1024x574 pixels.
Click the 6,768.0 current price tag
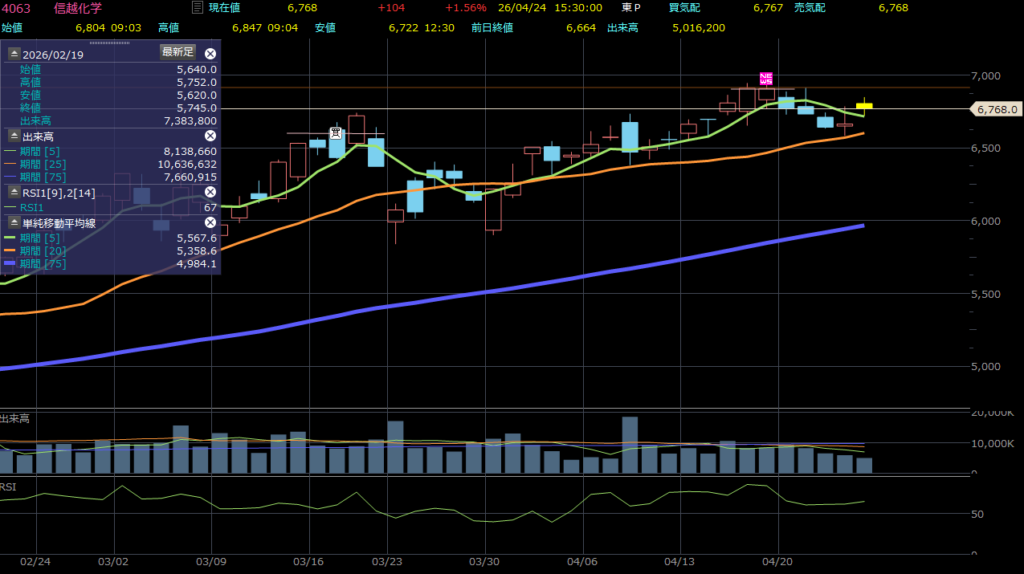(x=997, y=109)
